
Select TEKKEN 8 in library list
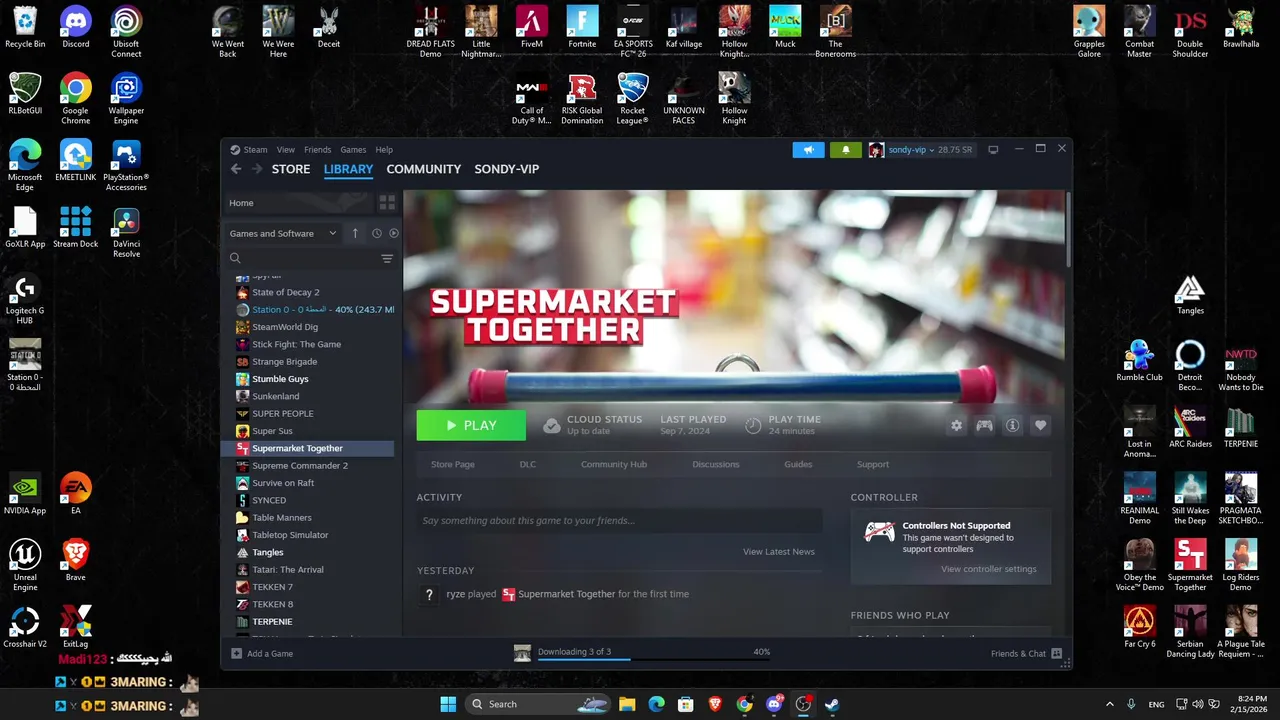point(273,604)
